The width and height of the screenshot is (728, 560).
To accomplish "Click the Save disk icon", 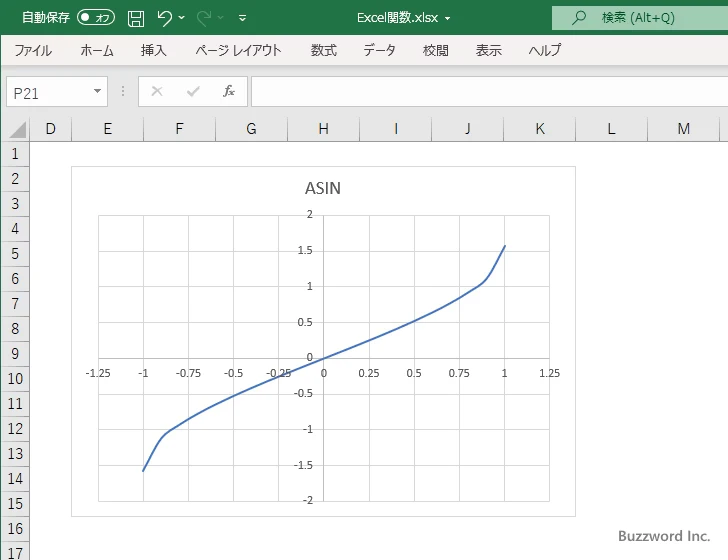I will click(x=136, y=18).
